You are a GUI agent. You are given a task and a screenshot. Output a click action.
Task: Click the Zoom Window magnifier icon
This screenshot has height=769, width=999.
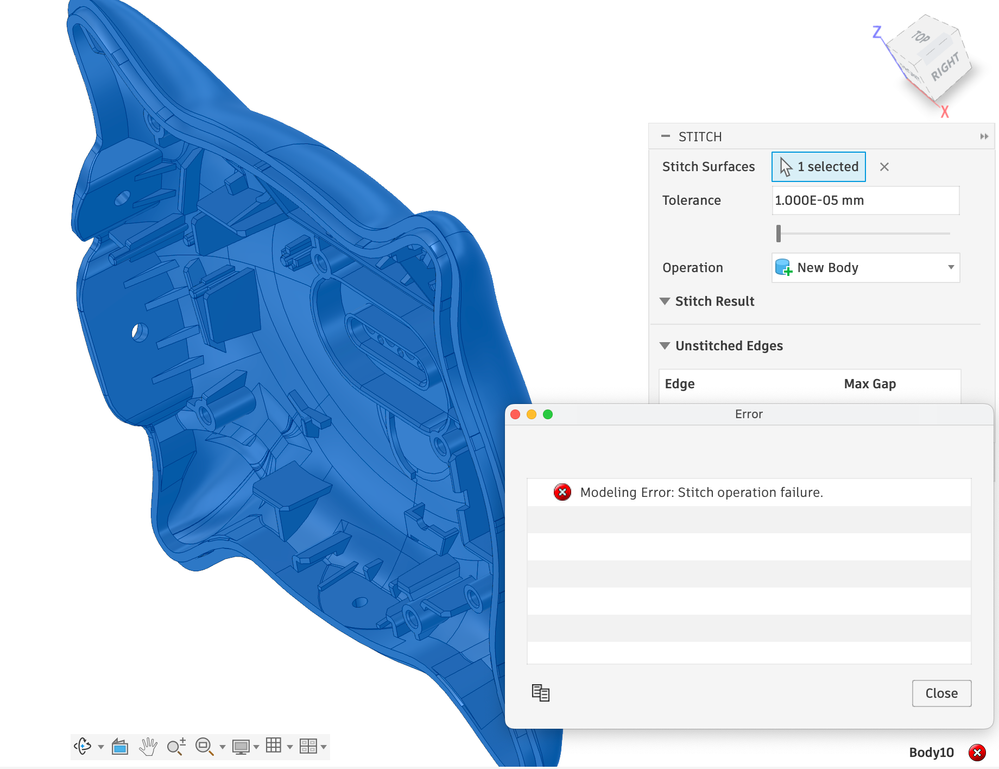pos(204,746)
